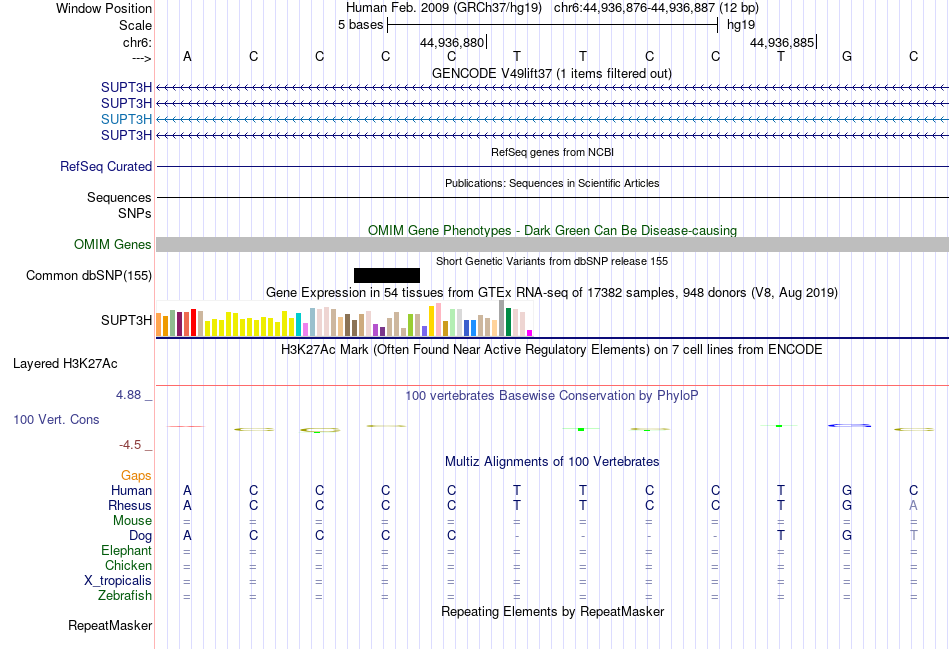The height and width of the screenshot is (649, 950).
Task: Click the 44,936,885 ruler position marker
Action: (x=783, y=42)
